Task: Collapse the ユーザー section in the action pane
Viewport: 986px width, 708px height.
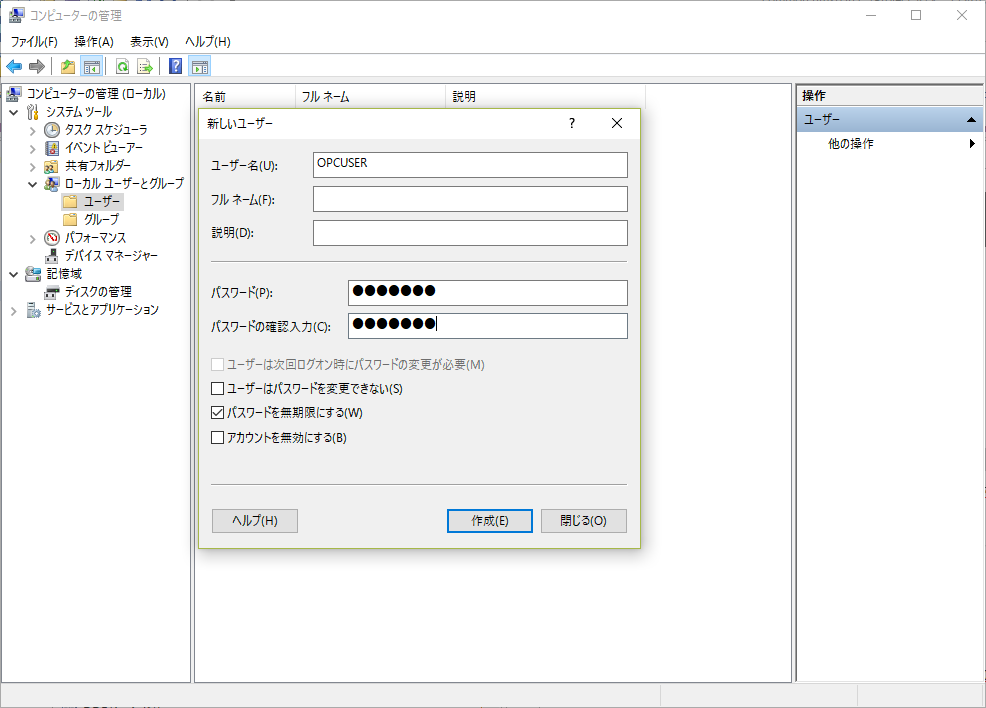Action: pyautogui.click(x=971, y=119)
